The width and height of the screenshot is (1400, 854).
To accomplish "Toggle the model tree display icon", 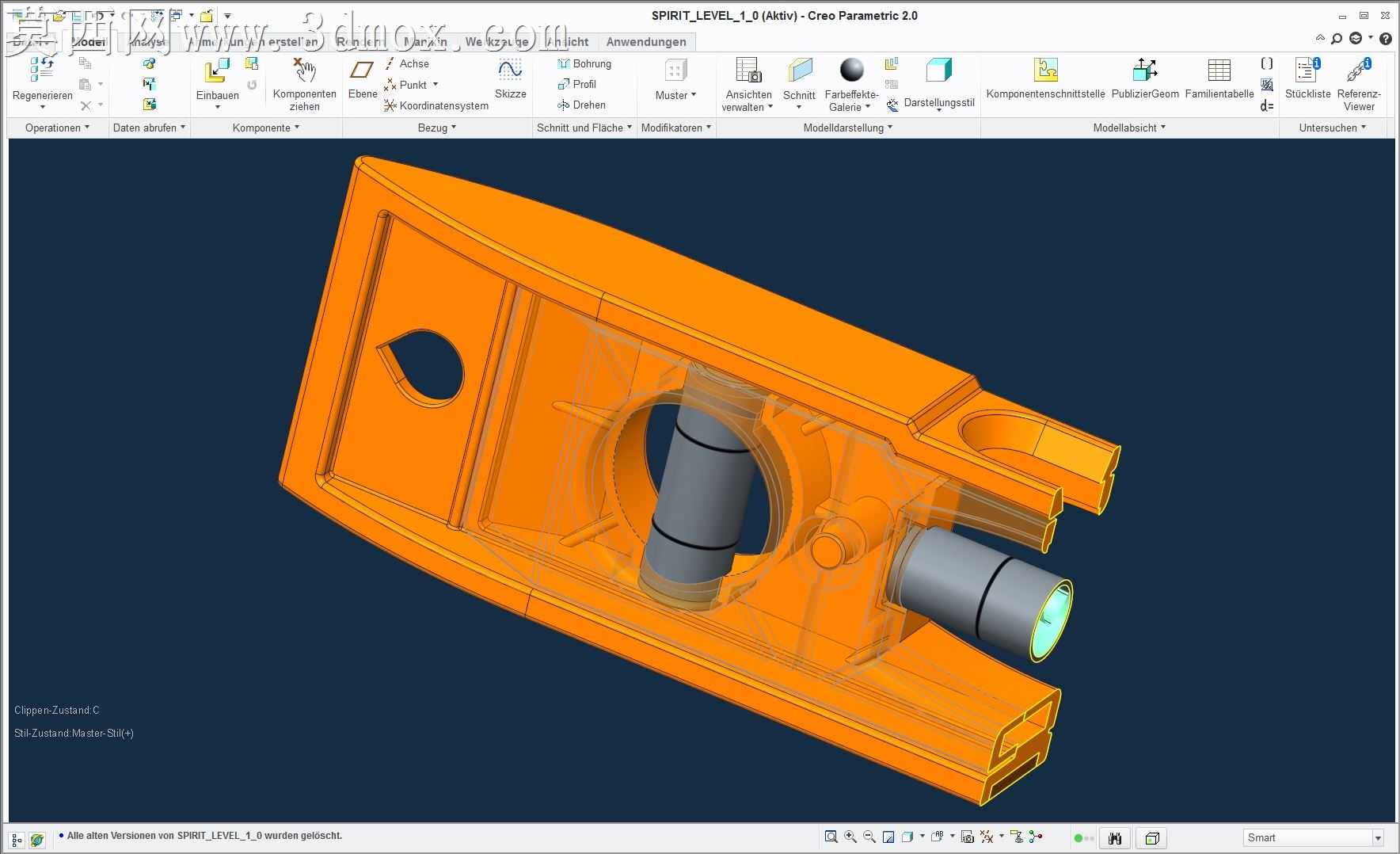I will 17,839.
